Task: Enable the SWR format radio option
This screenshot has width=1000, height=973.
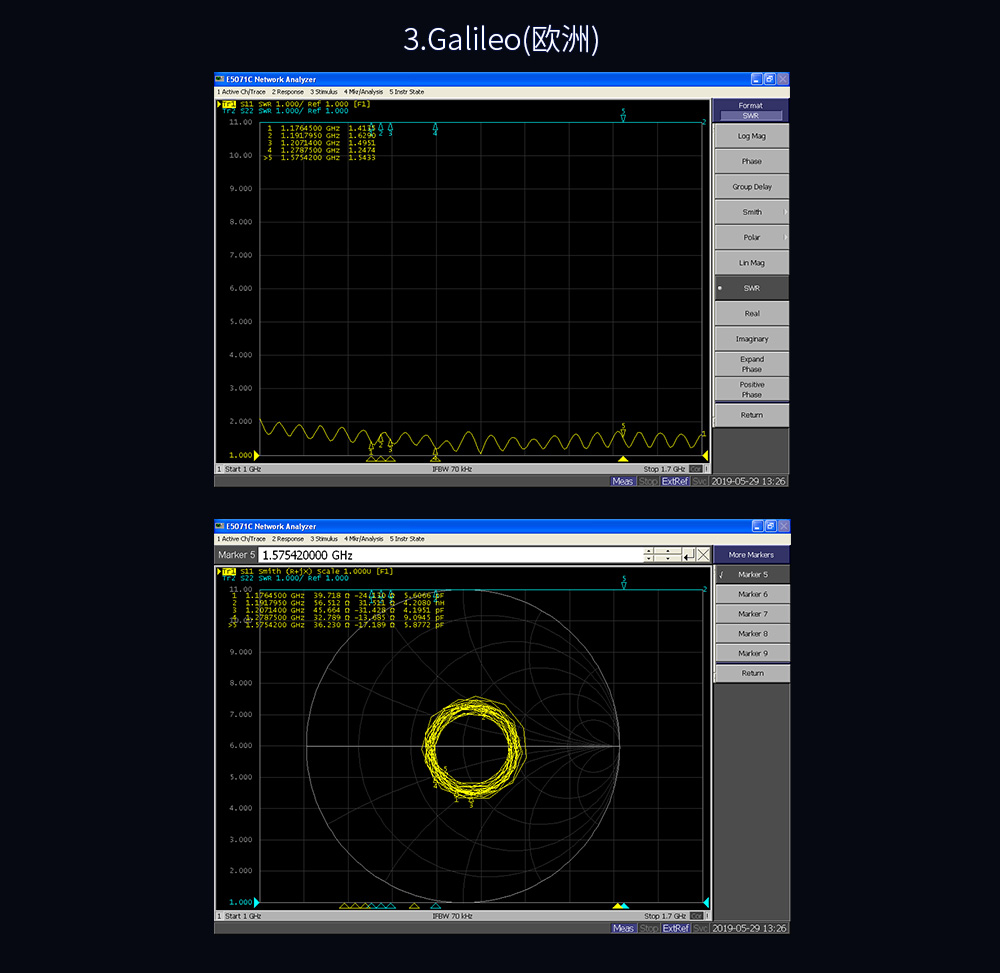Action: click(x=751, y=287)
